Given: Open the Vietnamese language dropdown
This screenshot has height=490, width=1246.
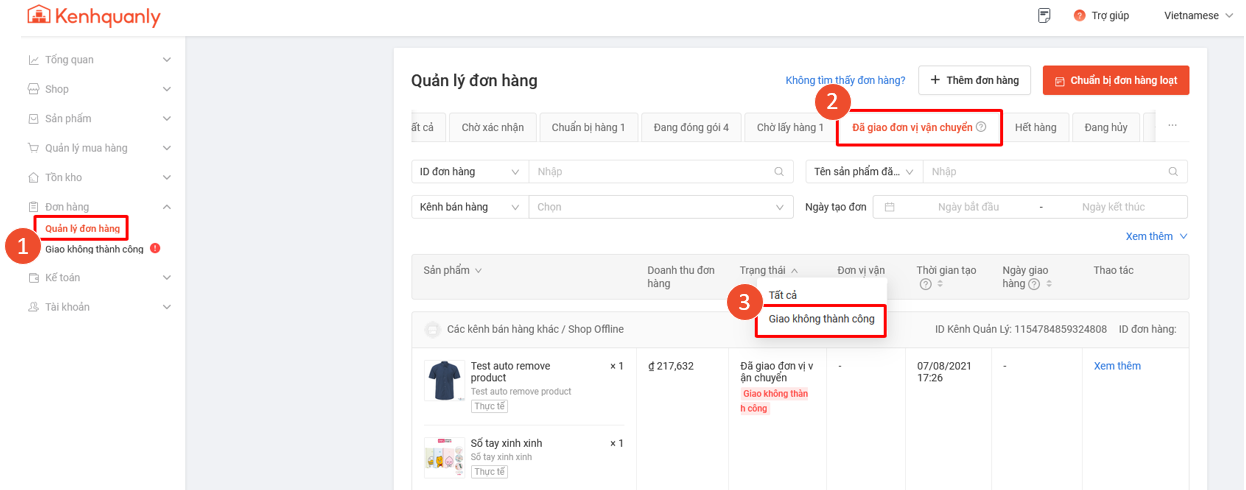Looking at the screenshot, I should coord(1198,16).
